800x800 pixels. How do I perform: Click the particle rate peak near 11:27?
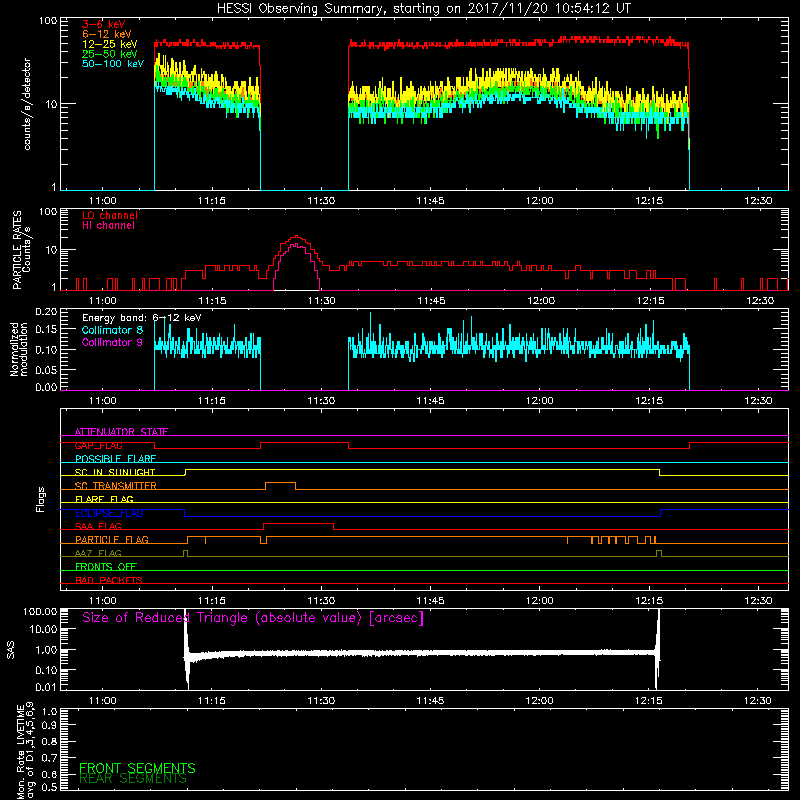pos(296,237)
